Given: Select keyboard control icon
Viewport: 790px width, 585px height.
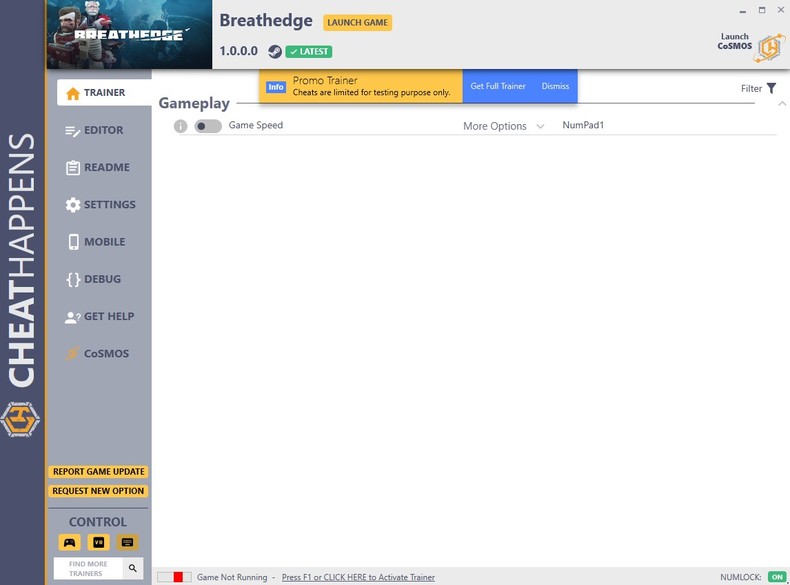Looking at the screenshot, I should (x=127, y=542).
